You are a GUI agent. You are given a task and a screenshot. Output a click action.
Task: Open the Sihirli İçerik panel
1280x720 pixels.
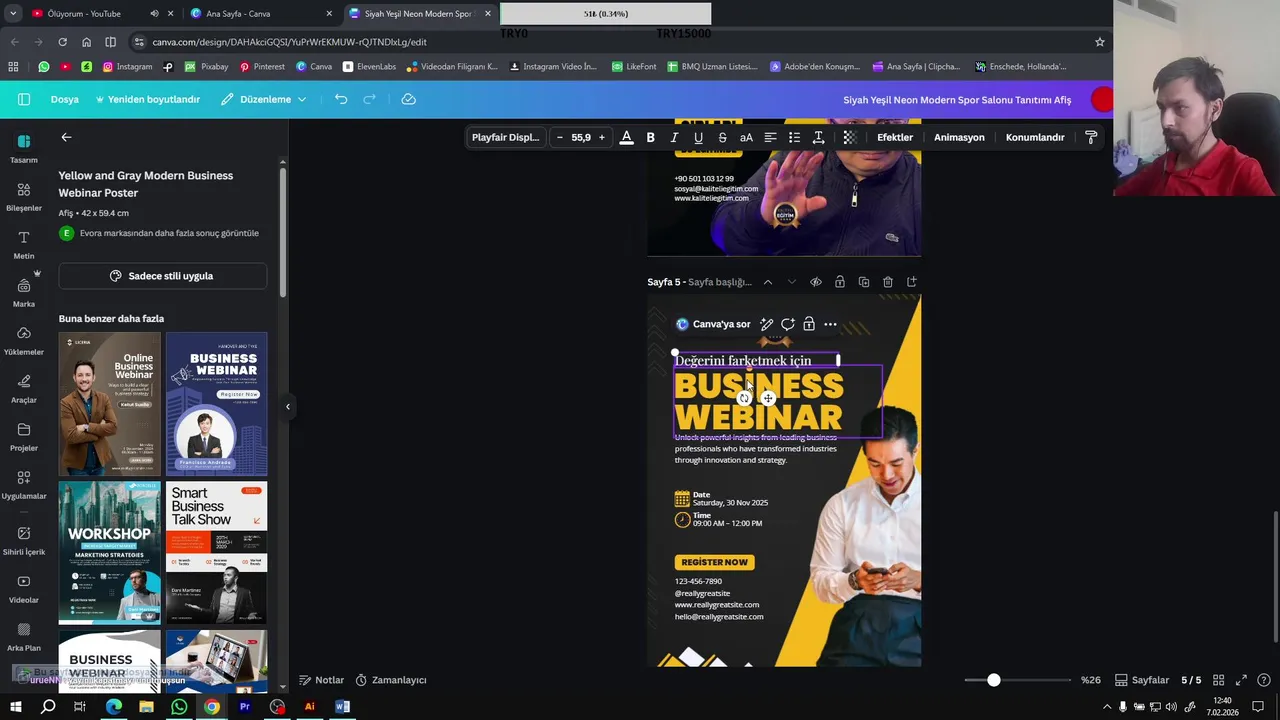tap(24, 540)
